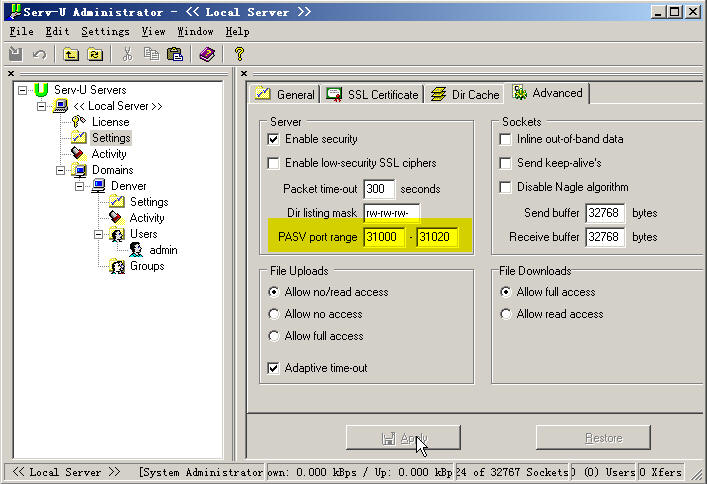
Task: Click the Apply button
Action: [403, 438]
